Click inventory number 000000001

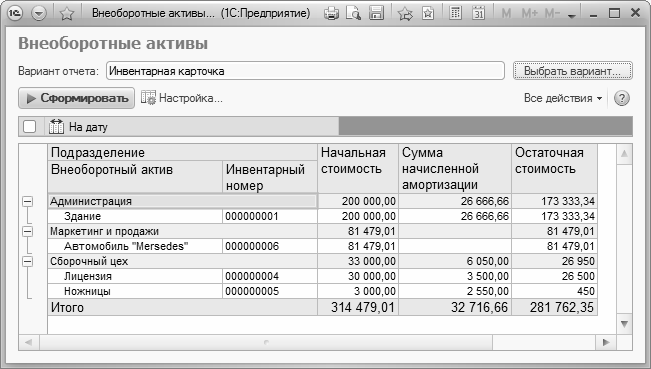pyautogui.click(x=270, y=216)
